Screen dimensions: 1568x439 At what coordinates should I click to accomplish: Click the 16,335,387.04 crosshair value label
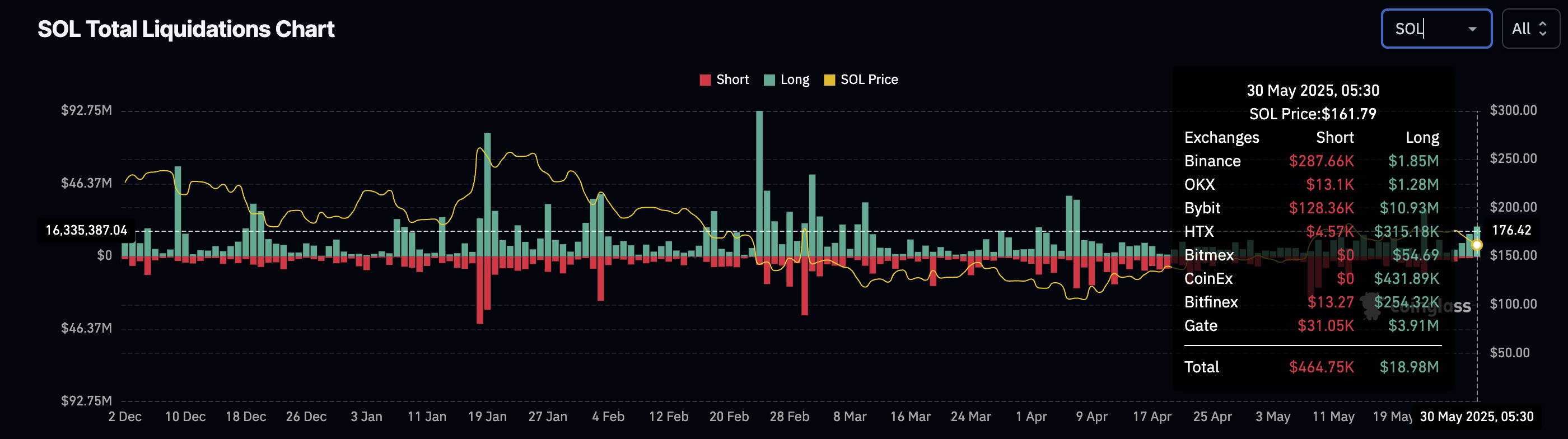tap(86, 230)
